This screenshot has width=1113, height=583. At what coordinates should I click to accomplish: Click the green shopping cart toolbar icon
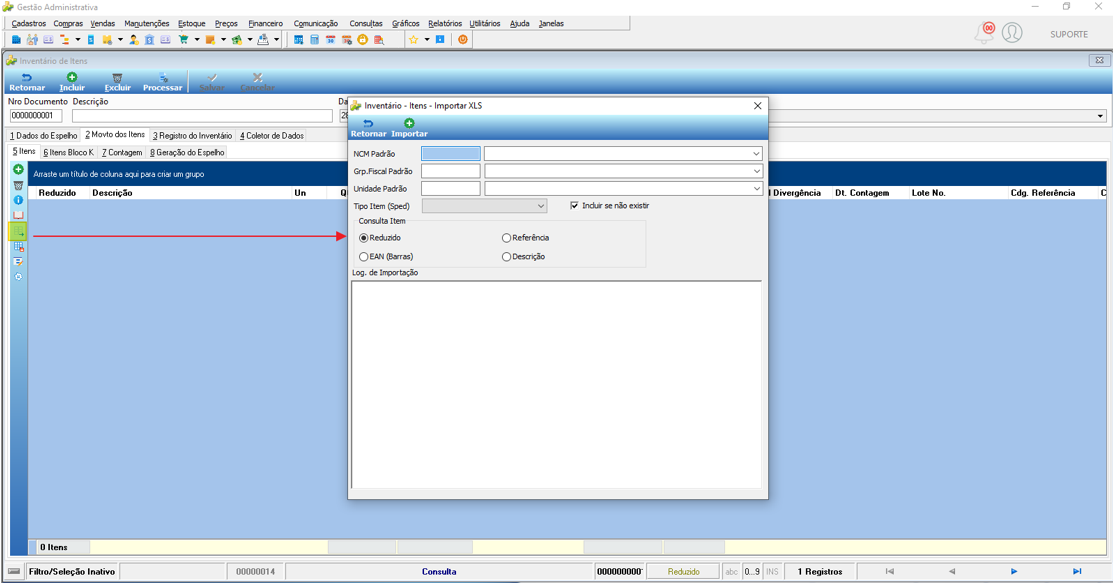pyautogui.click(x=183, y=40)
